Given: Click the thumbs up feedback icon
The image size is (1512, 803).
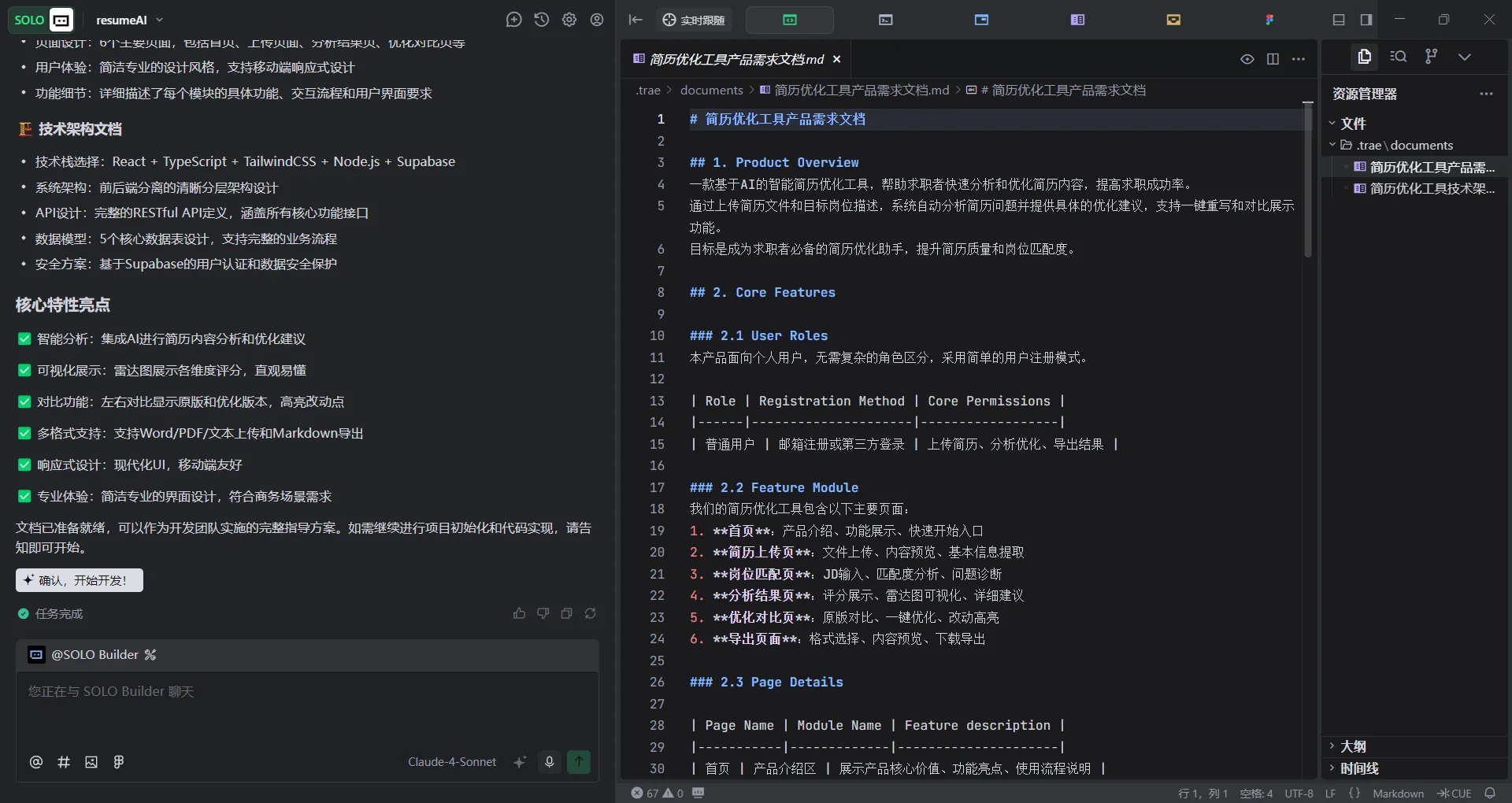Looking at the screenshot, I should 519,613.
